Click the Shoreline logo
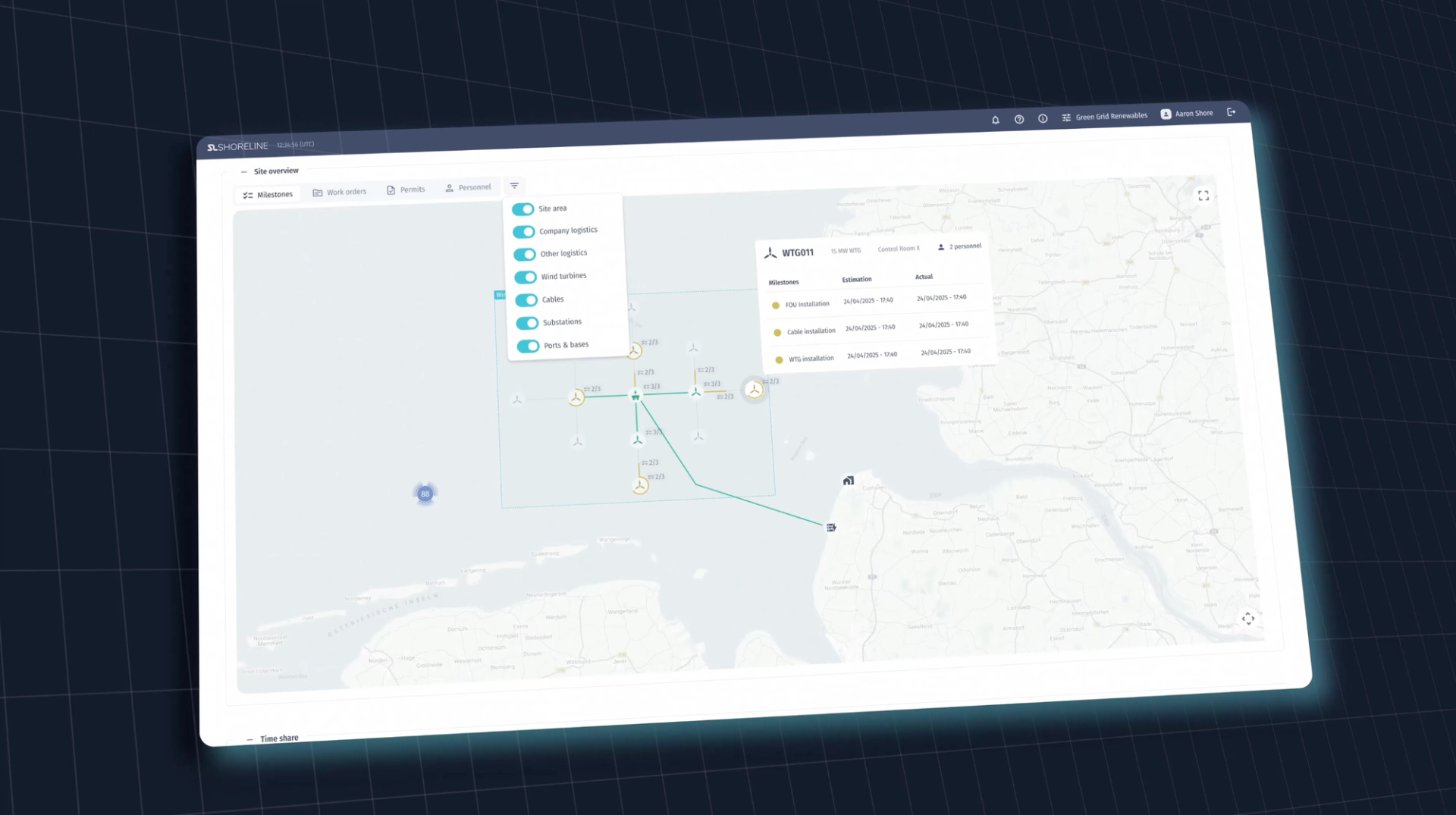This screenshot has height=815, width=1456. (x=237, y=146)
